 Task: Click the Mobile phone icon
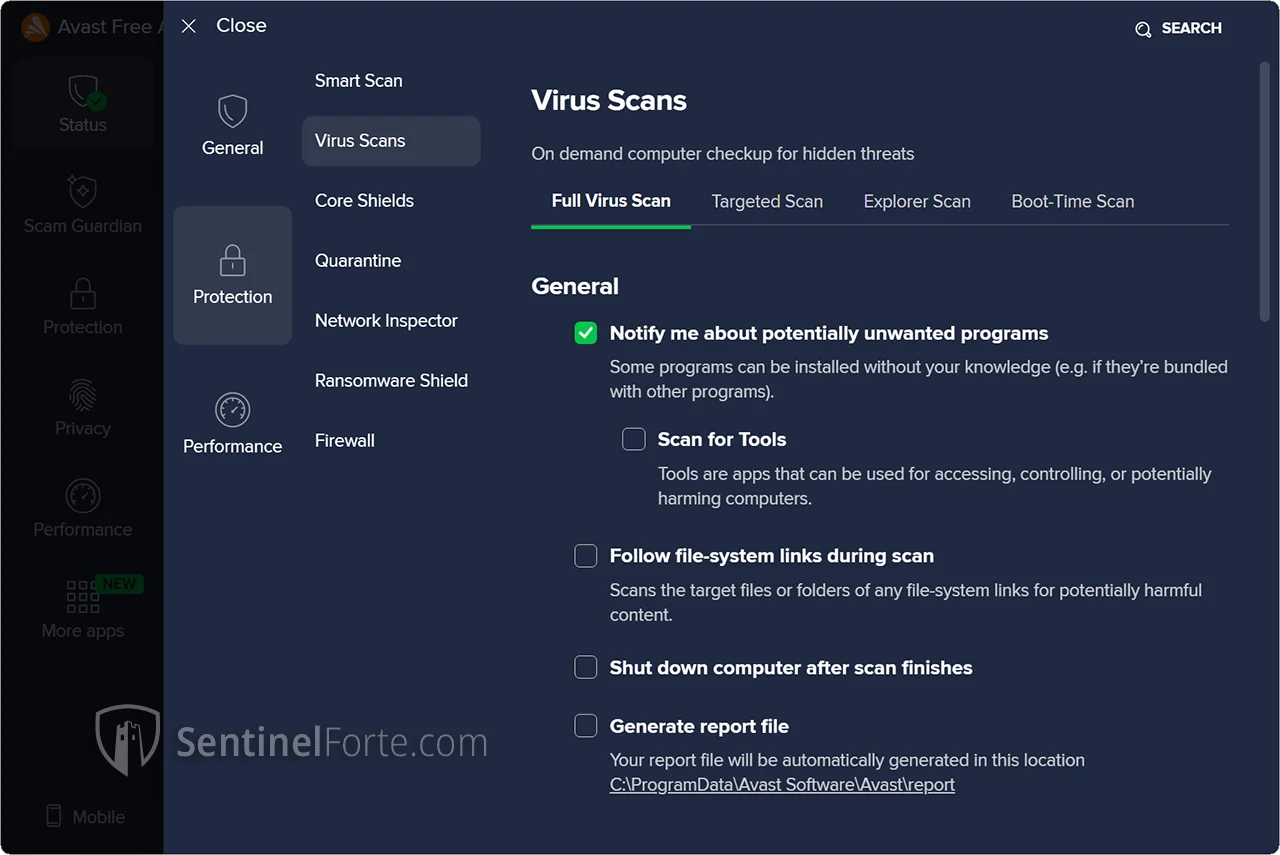click(x=54, y=816)
